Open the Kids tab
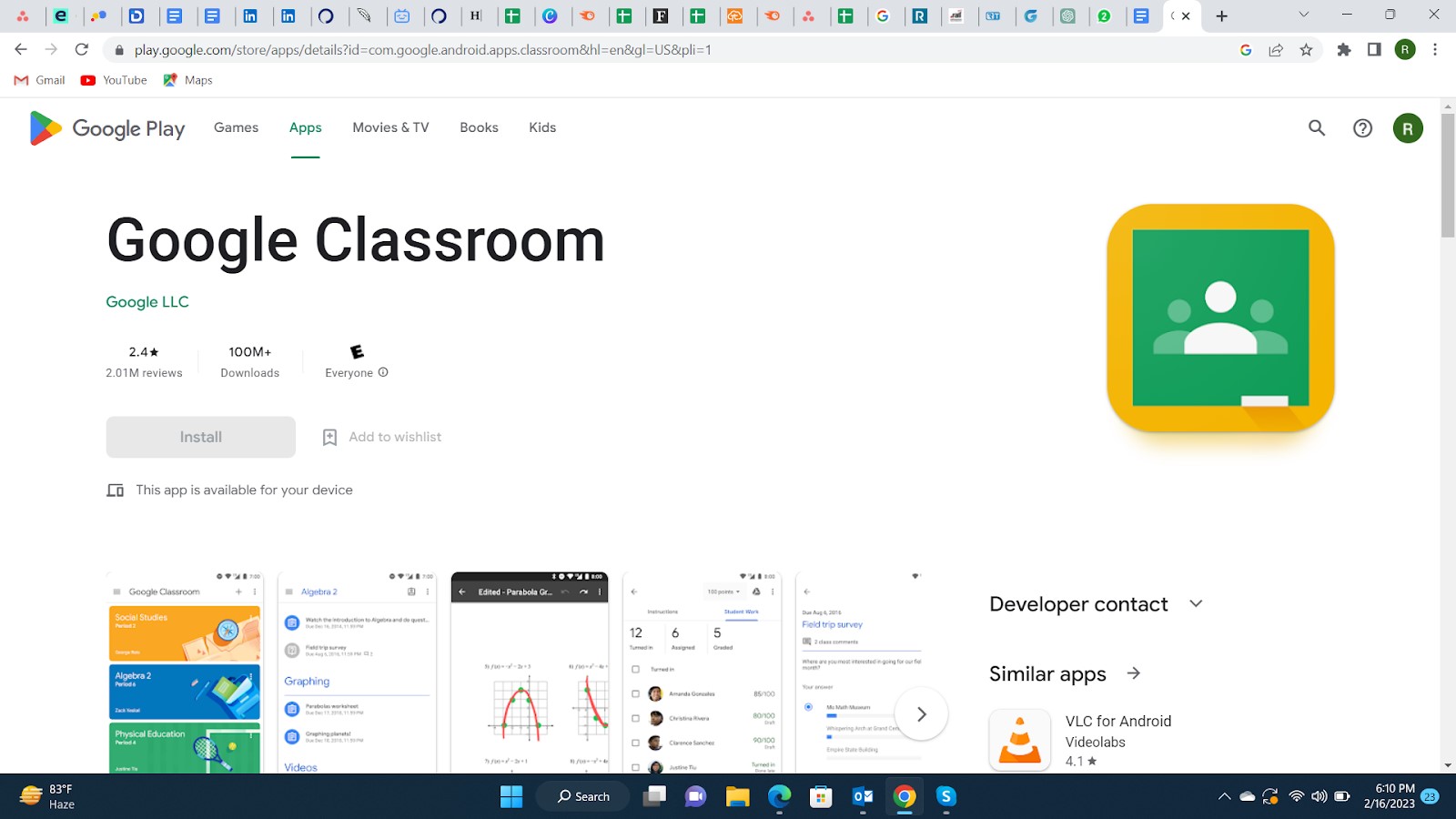The image size is (1456, 819). point(541,127)
